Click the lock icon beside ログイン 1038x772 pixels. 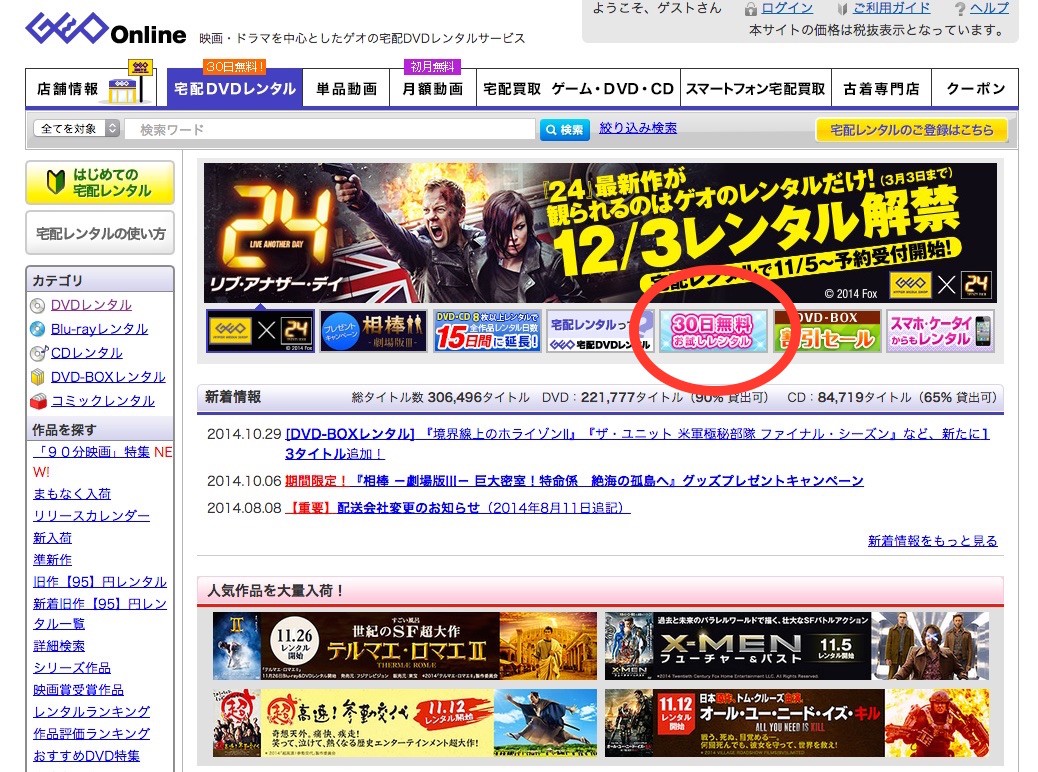tap(750, 9)
